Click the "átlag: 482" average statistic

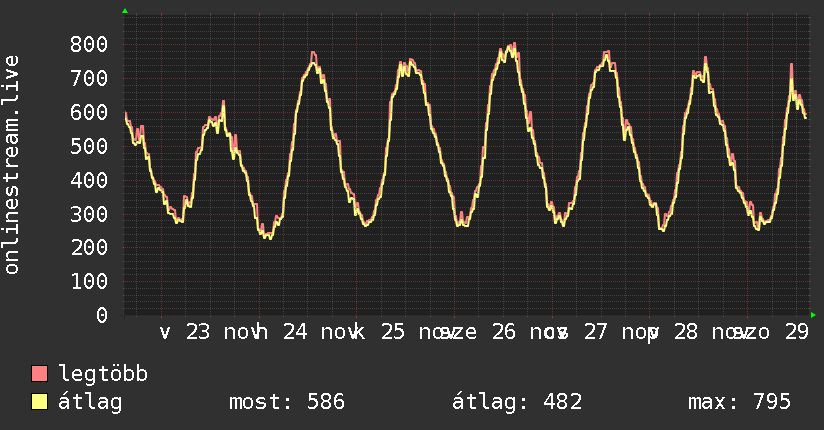517,403
